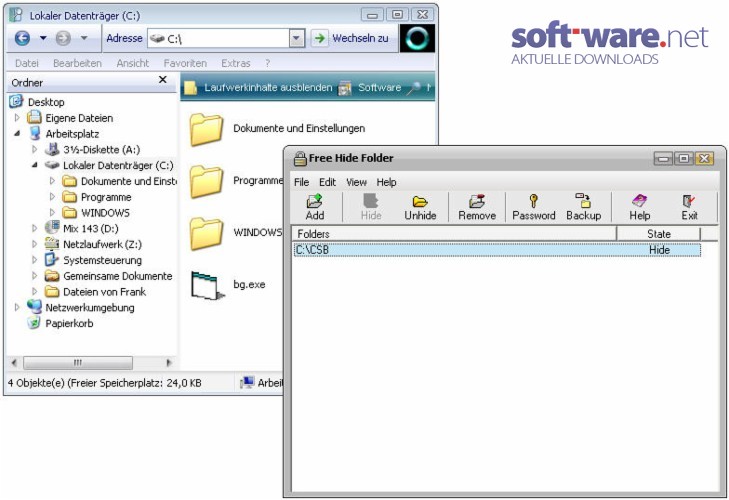This screenshot has height=500, width=729.
Task: Select Eigene Dateien in folder tree
Action: click(79, 118)
